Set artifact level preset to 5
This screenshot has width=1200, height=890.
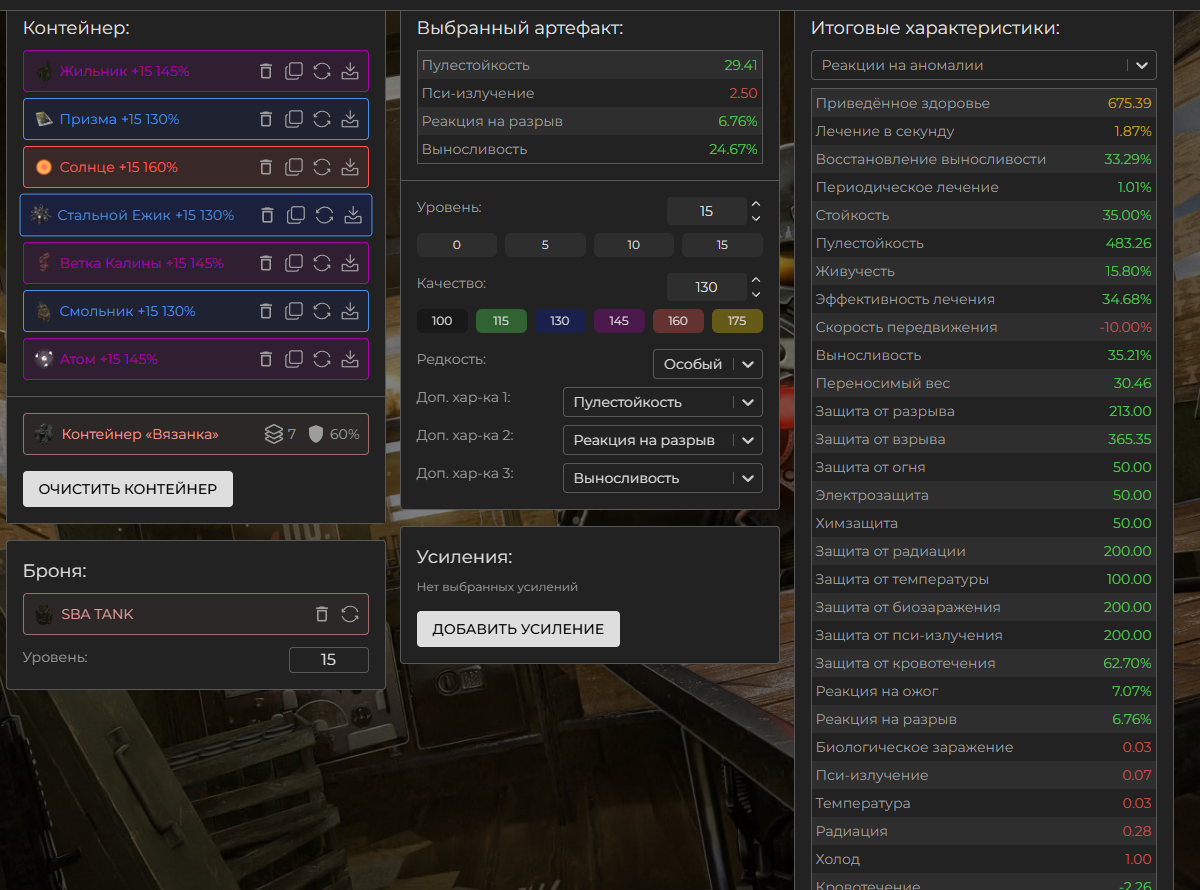[545, 245]
